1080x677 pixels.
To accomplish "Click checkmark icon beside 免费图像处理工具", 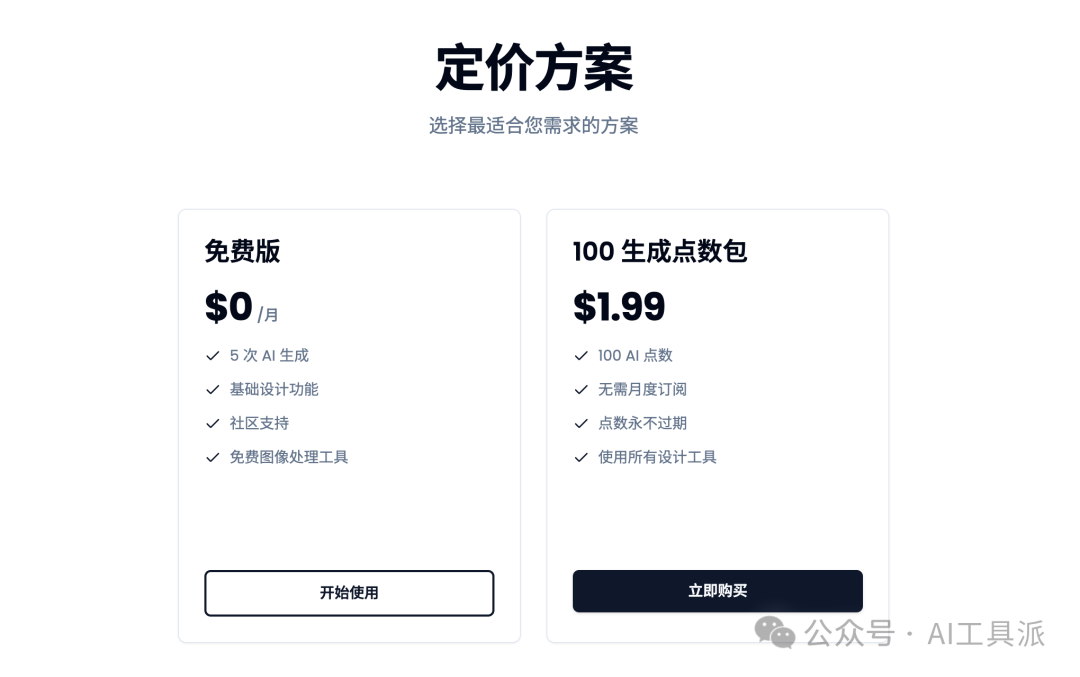I will 213,457.
